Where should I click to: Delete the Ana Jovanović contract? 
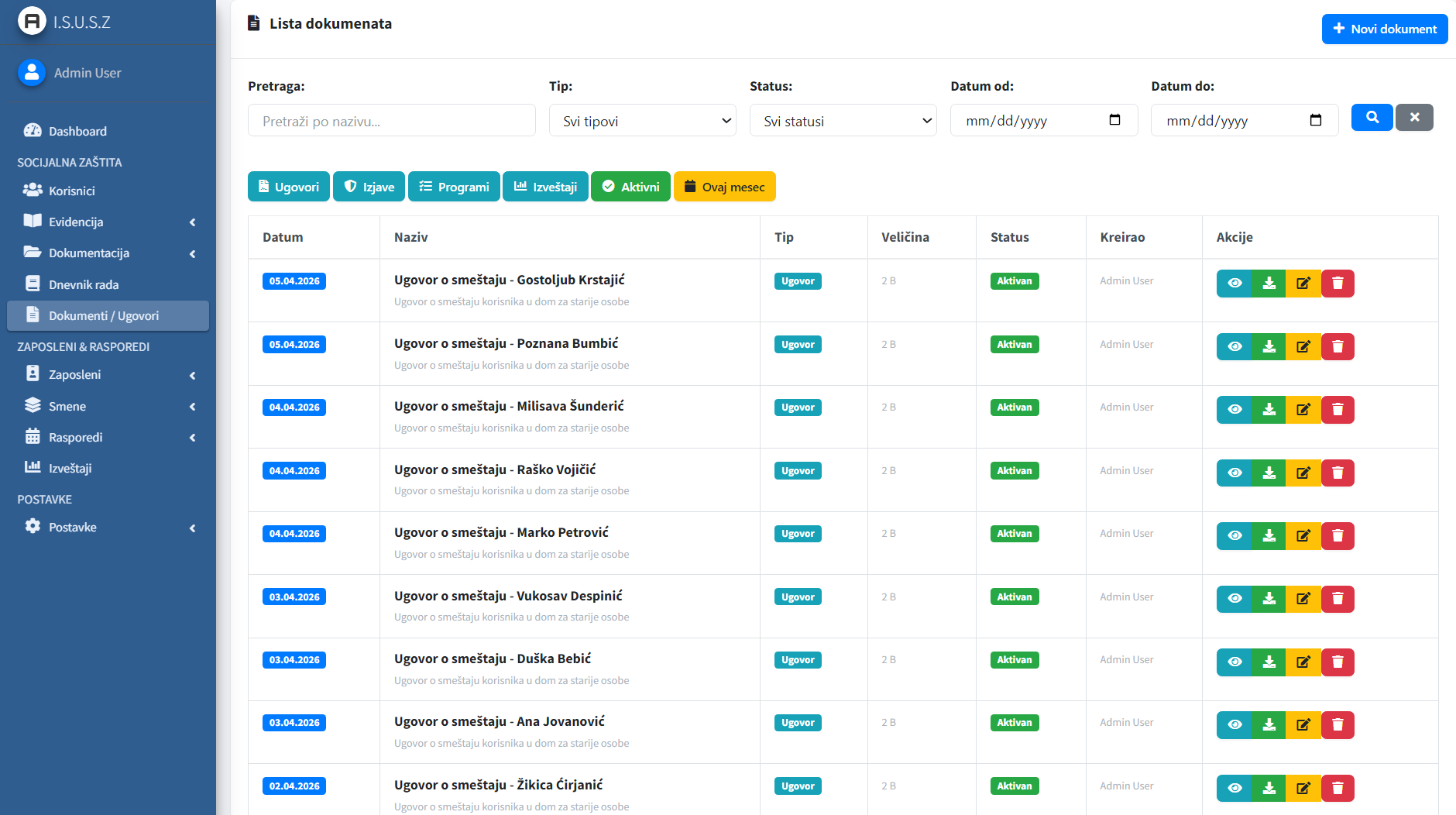tap(1338, 725)
